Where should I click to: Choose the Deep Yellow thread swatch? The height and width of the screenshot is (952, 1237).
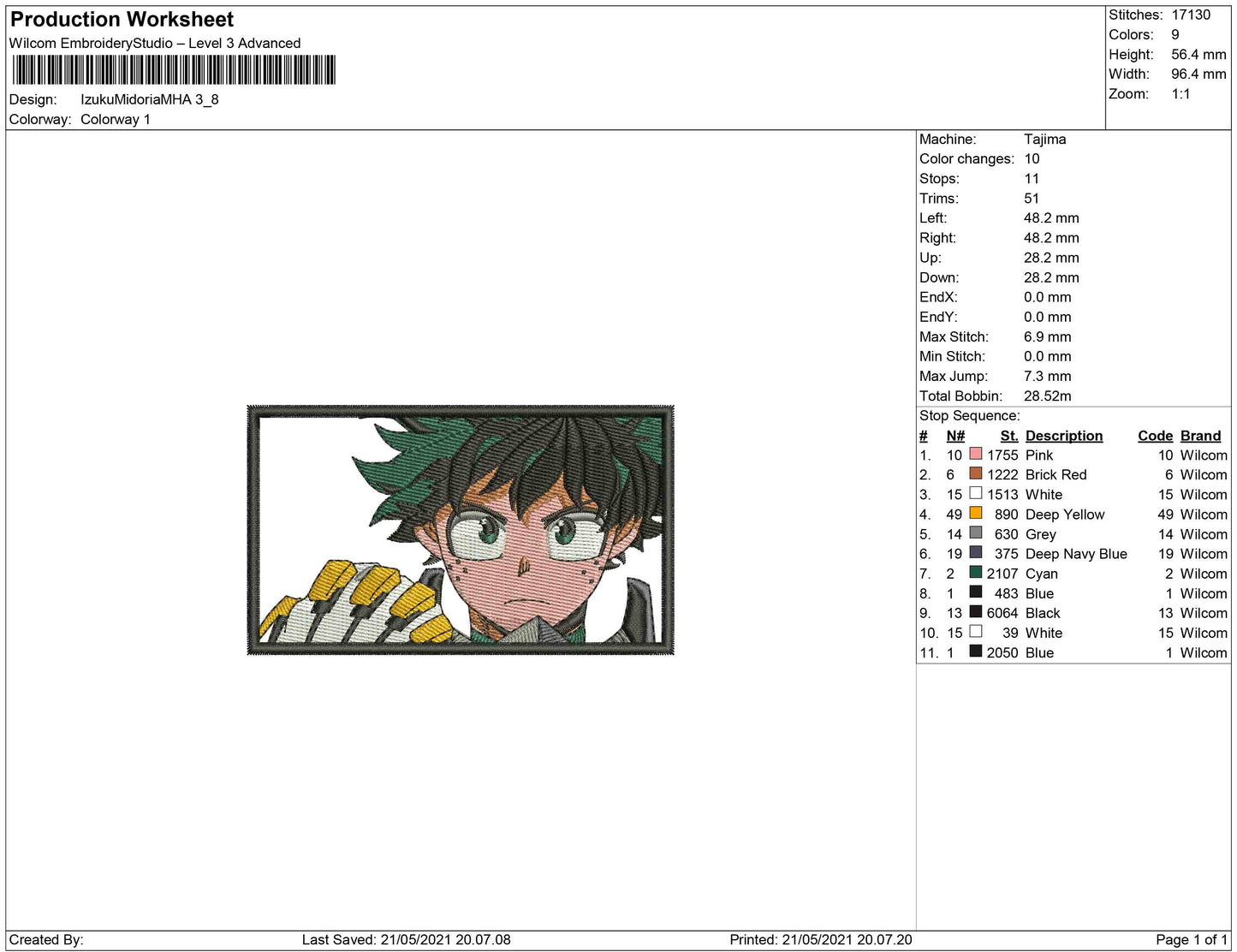pyautogui.click(x=975, y=513)
